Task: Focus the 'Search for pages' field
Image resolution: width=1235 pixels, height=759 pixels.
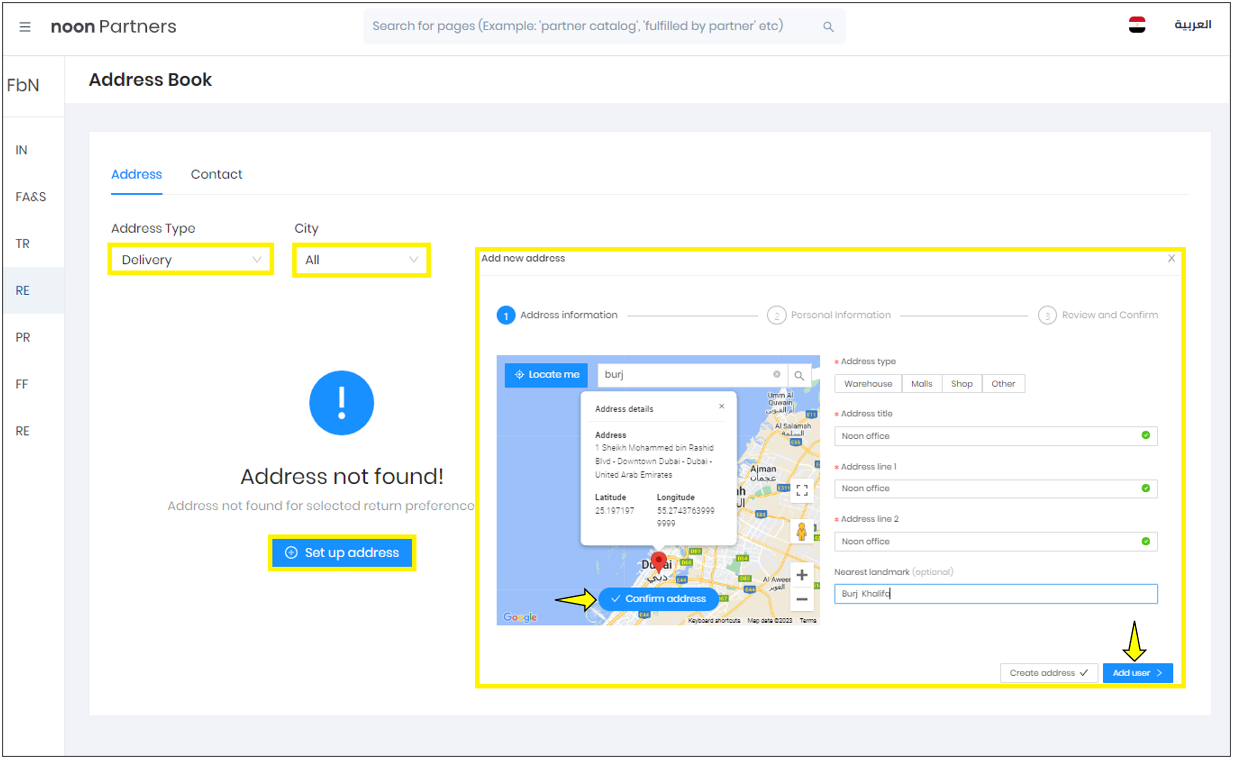Action: coord(604,27)
